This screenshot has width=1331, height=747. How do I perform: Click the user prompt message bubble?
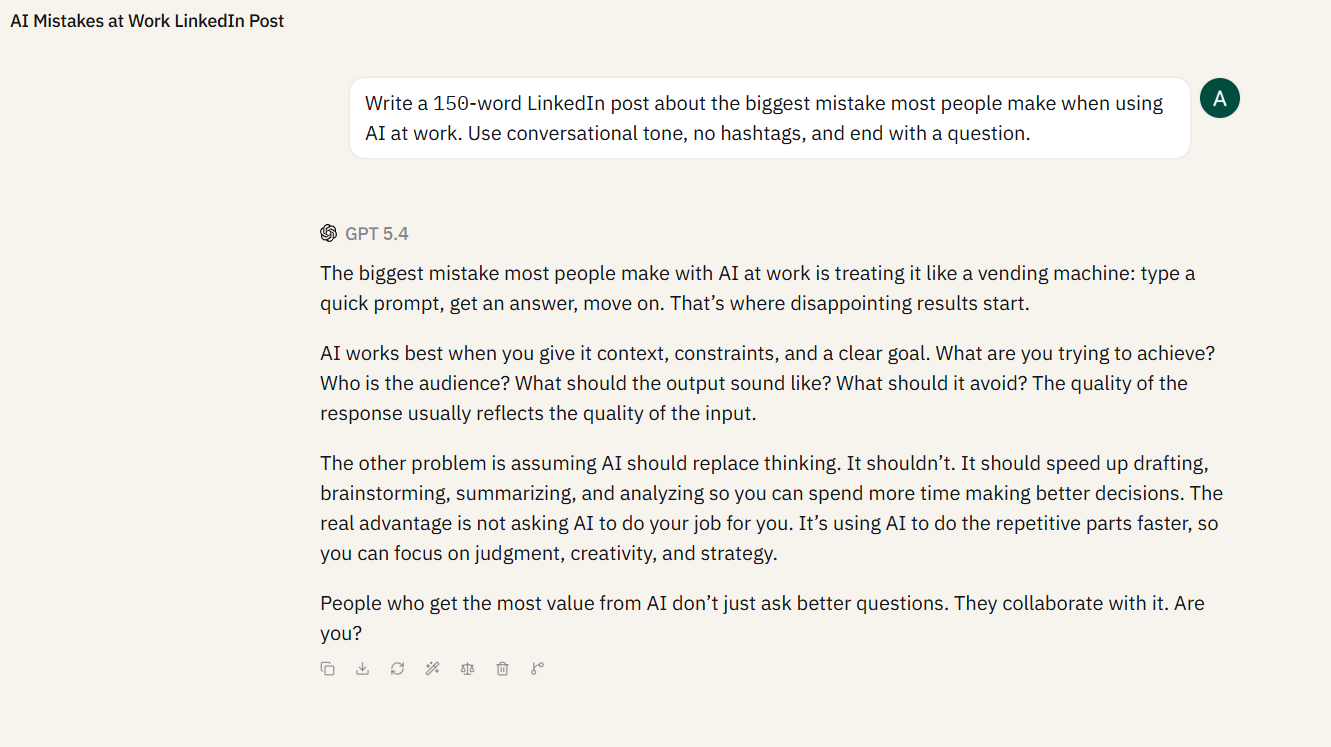(770, 118)
